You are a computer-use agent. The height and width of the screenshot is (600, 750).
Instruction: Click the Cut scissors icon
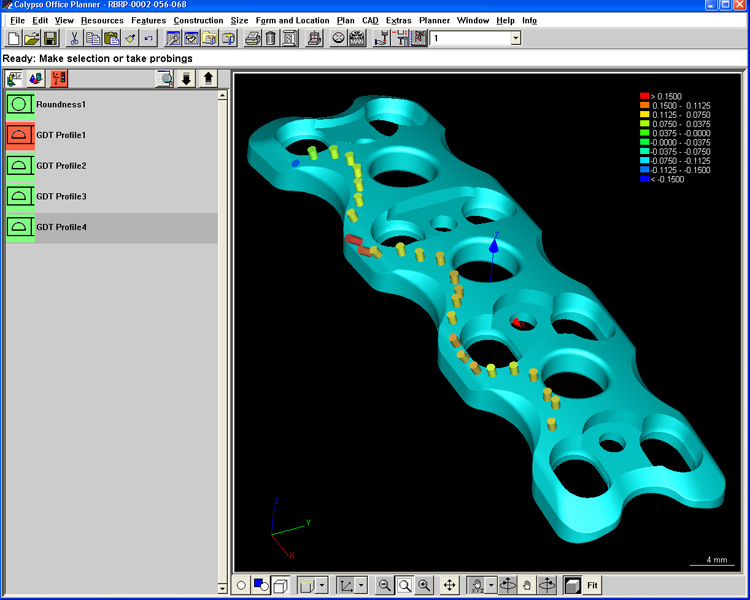[x=74, y=38]
